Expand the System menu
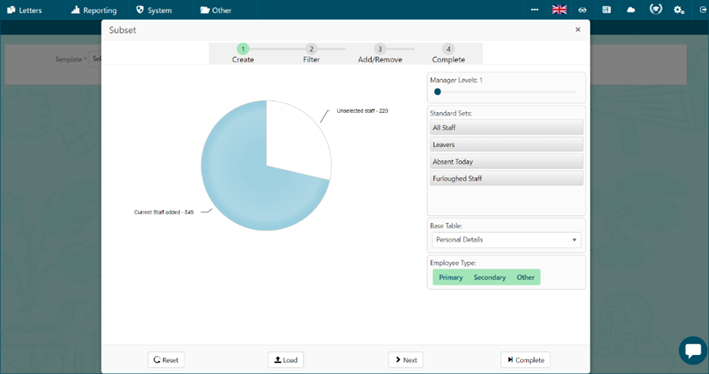 (x=154, y=10)
